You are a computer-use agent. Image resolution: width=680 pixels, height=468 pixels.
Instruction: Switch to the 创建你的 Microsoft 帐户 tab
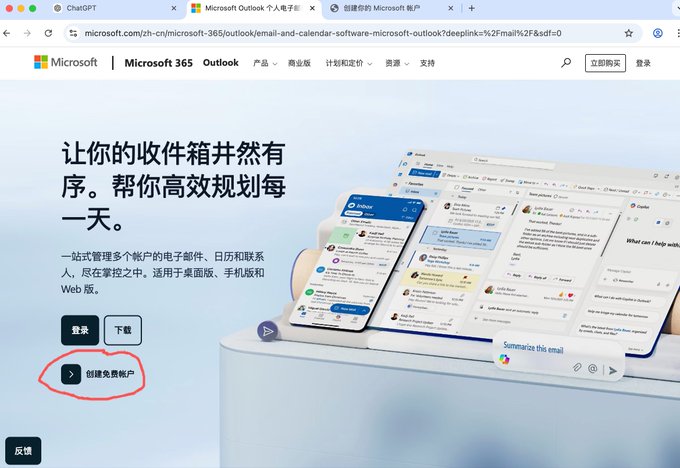pos(392,8)
